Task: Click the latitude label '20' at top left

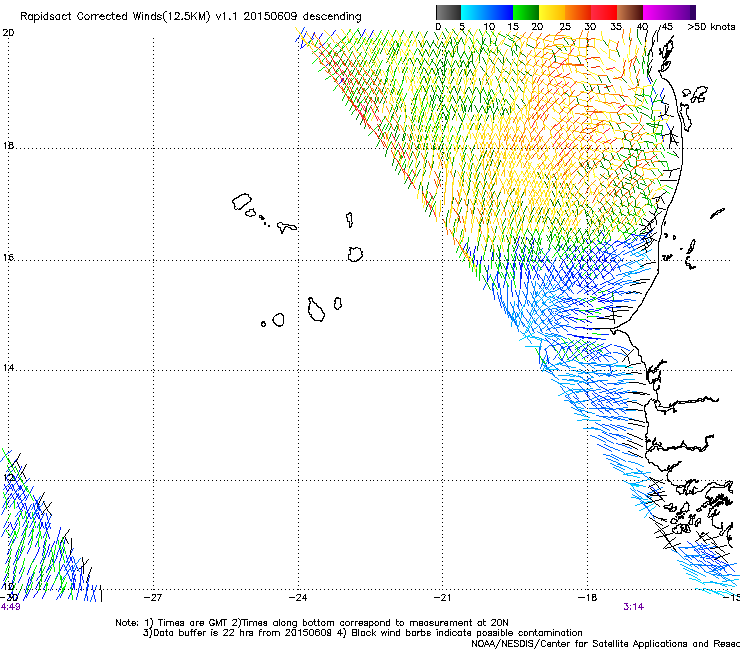Action: point(8,33)
